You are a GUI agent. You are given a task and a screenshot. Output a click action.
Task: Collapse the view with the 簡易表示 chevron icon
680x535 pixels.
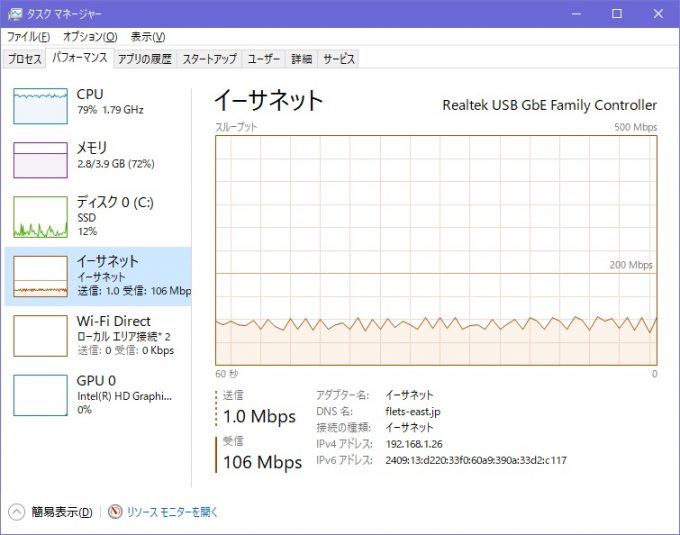tap(17, 512)
